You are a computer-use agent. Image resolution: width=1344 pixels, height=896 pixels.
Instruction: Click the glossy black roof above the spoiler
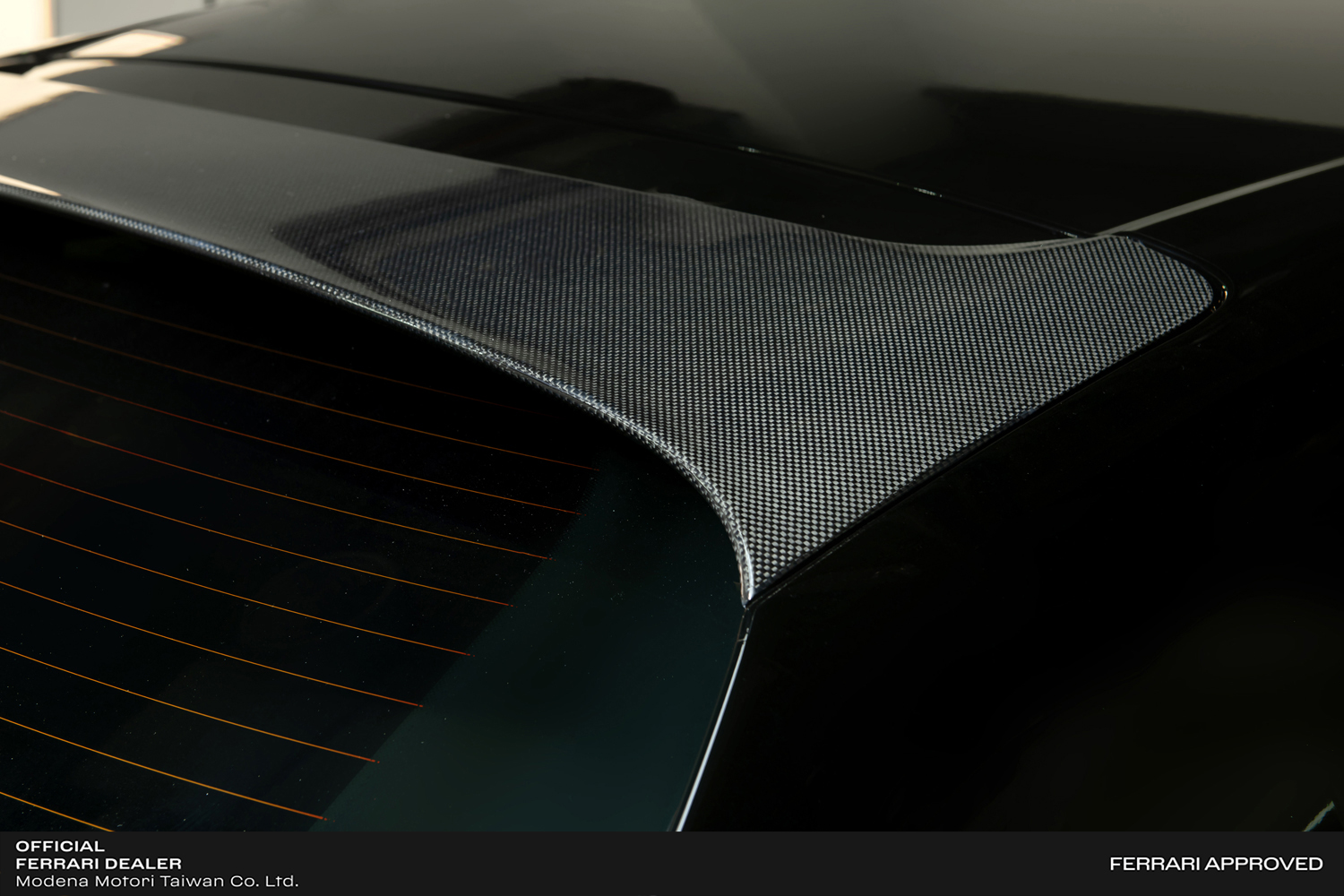point(717,108)
